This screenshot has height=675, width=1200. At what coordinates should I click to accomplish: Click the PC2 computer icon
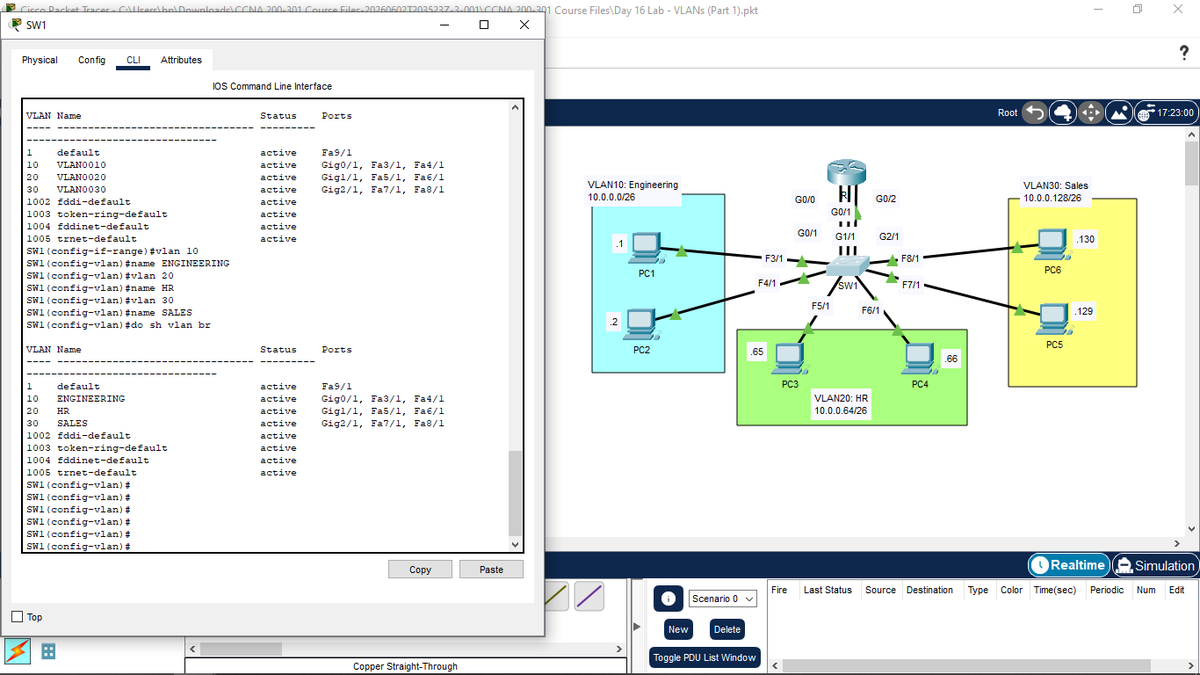coord(641,324)
